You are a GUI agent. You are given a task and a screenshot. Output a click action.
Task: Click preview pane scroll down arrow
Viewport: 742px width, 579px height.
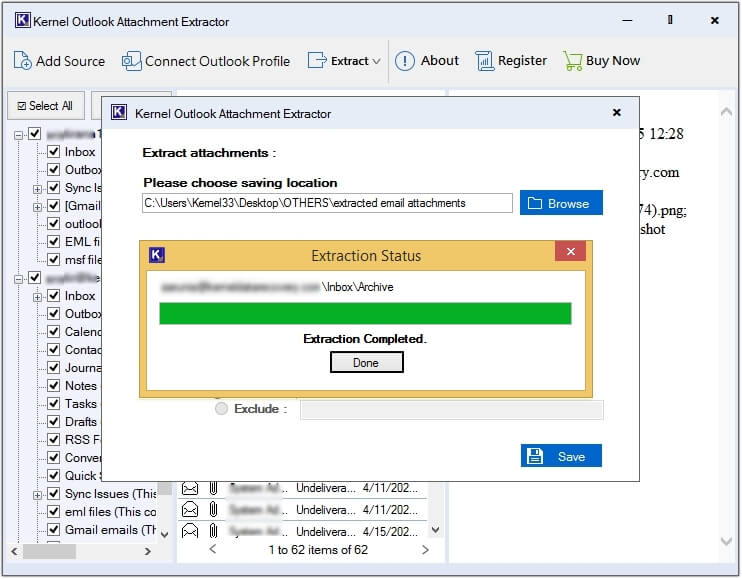tap(726, 542)
